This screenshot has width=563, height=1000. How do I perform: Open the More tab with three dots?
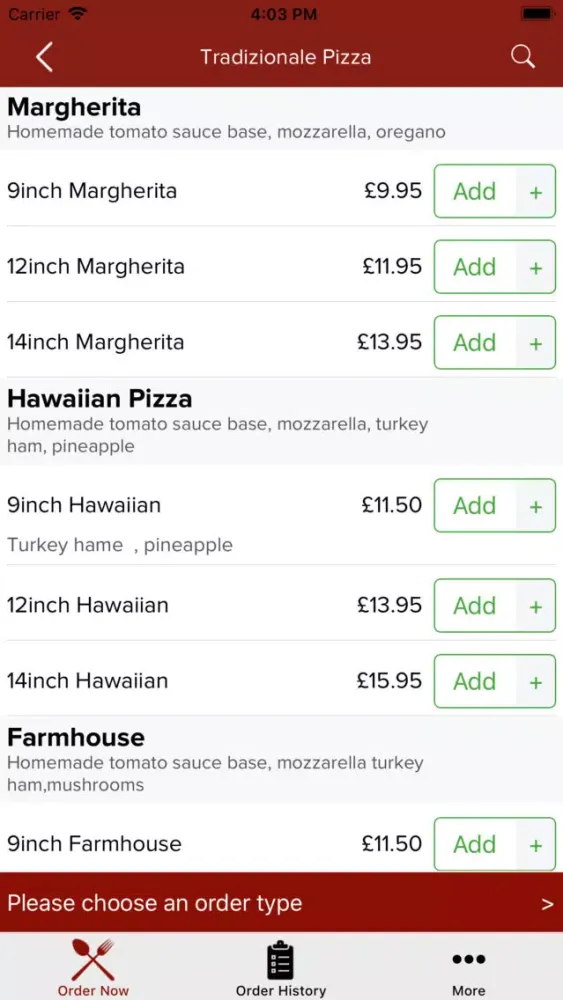pyautogui.click(x=469, y=967)
